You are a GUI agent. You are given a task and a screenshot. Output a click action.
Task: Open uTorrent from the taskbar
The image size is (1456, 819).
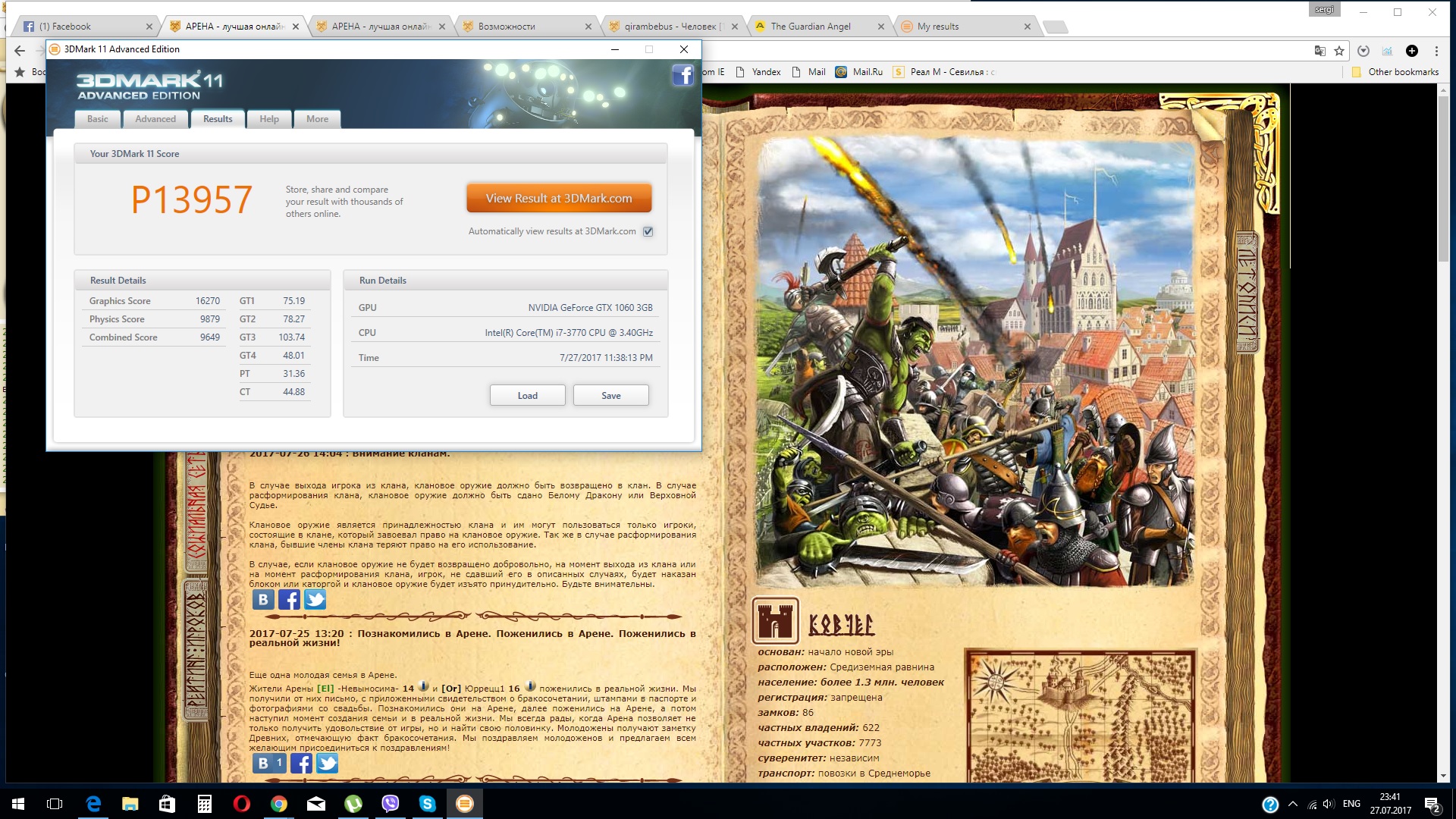click(x=353, y=804)
